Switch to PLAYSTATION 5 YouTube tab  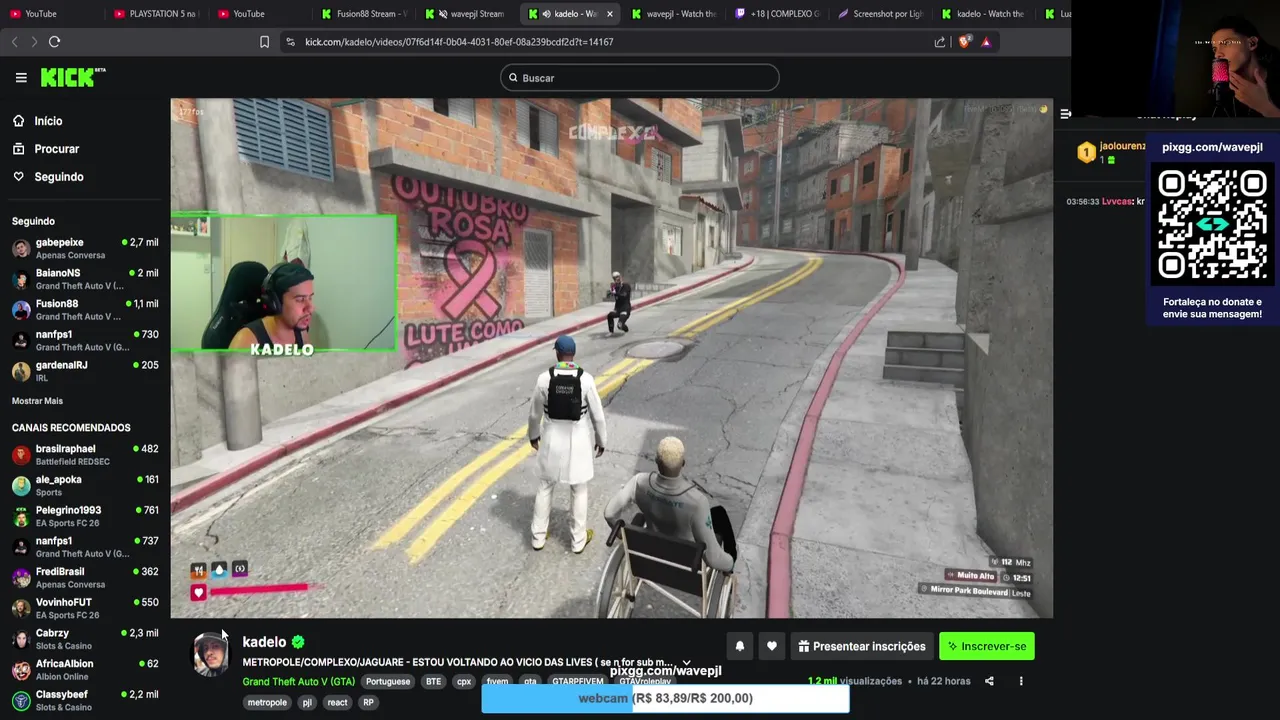point(155,14)
